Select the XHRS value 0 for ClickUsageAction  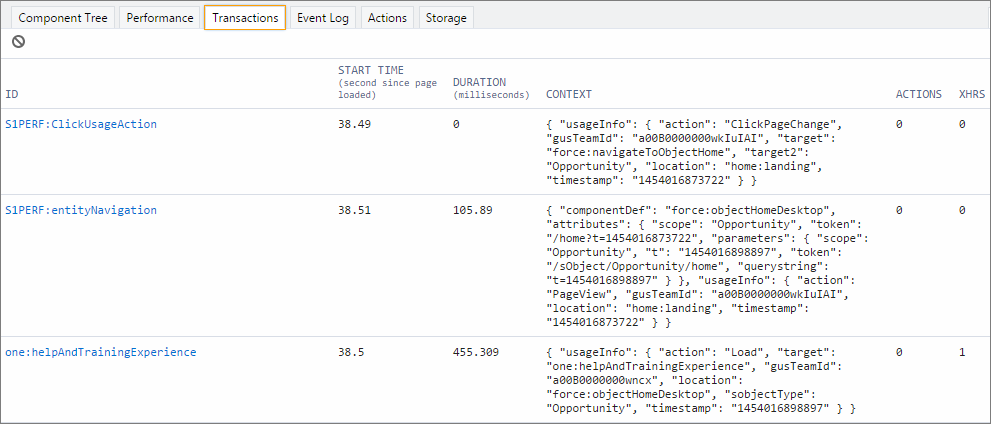tap(962, 124)
